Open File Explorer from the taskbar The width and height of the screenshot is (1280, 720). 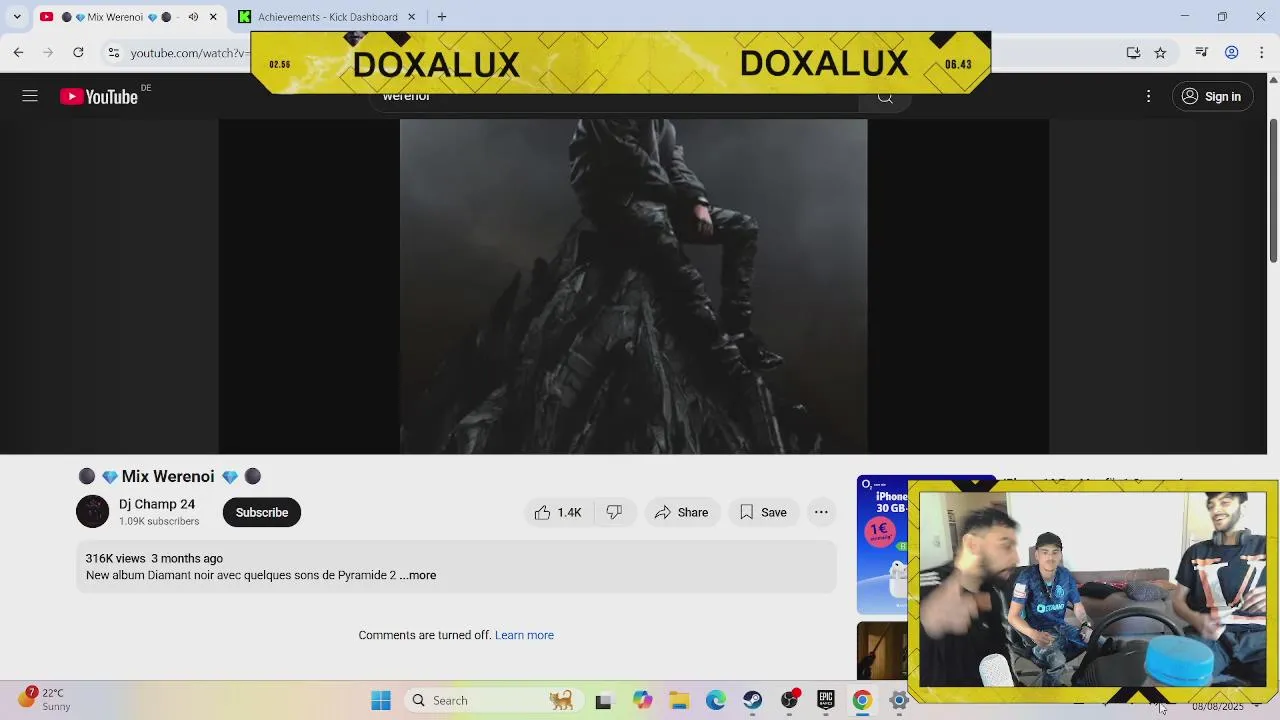point(679,701)
